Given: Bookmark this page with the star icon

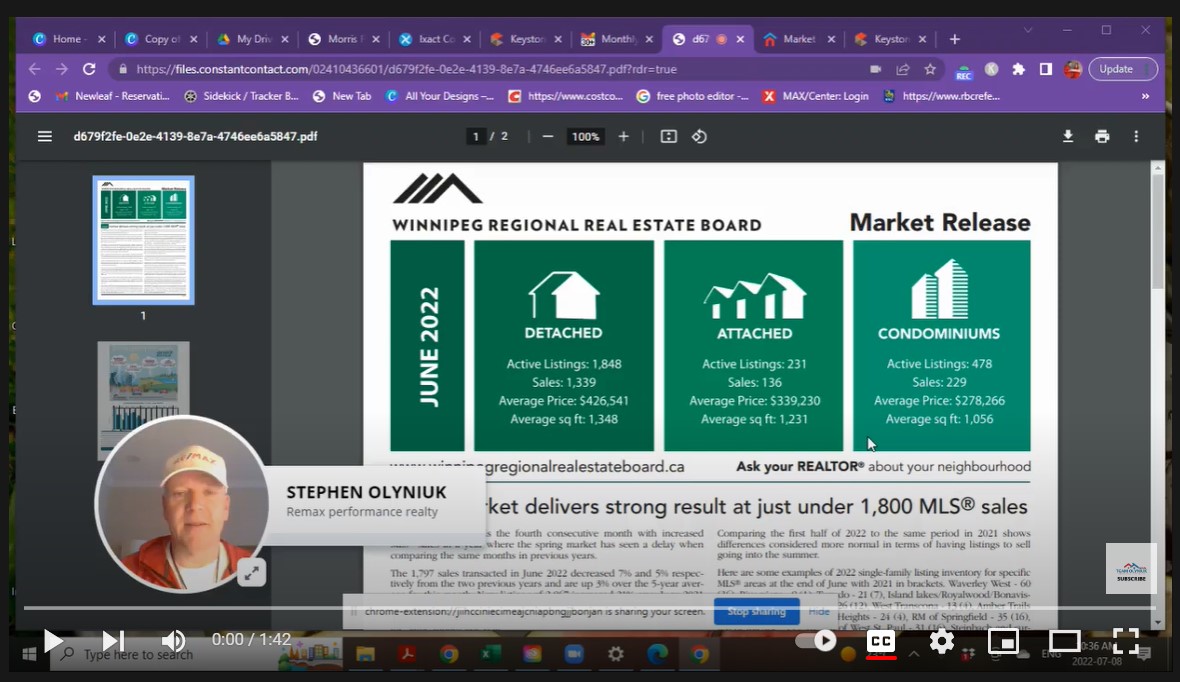Looking at the screenshot, I should pyautogui.click(x=930, y=69).
